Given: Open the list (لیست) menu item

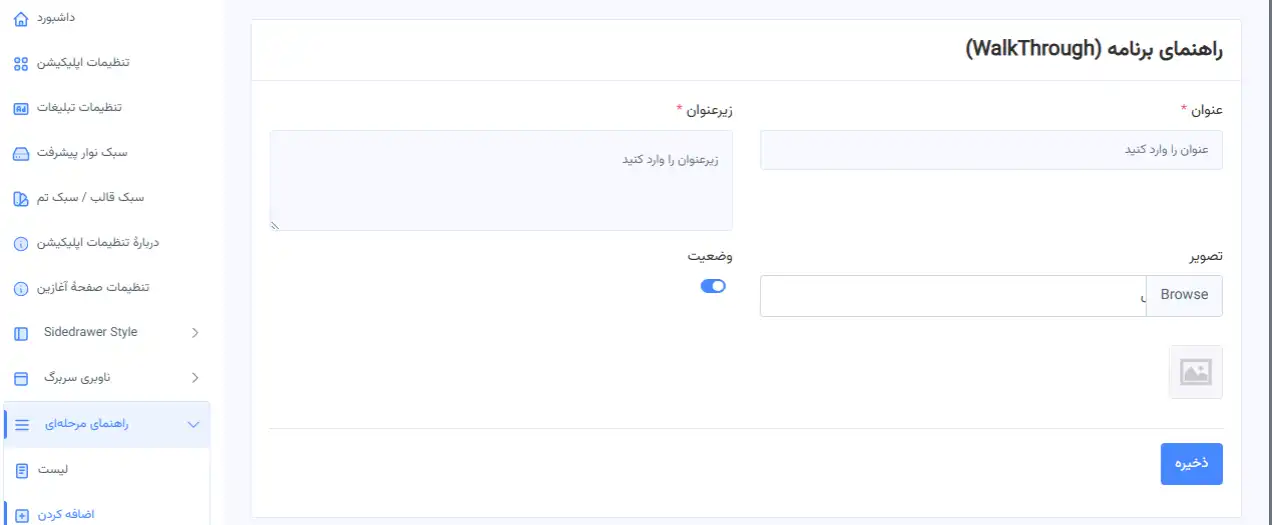Looking at the screenshot, I should point(53,469).
